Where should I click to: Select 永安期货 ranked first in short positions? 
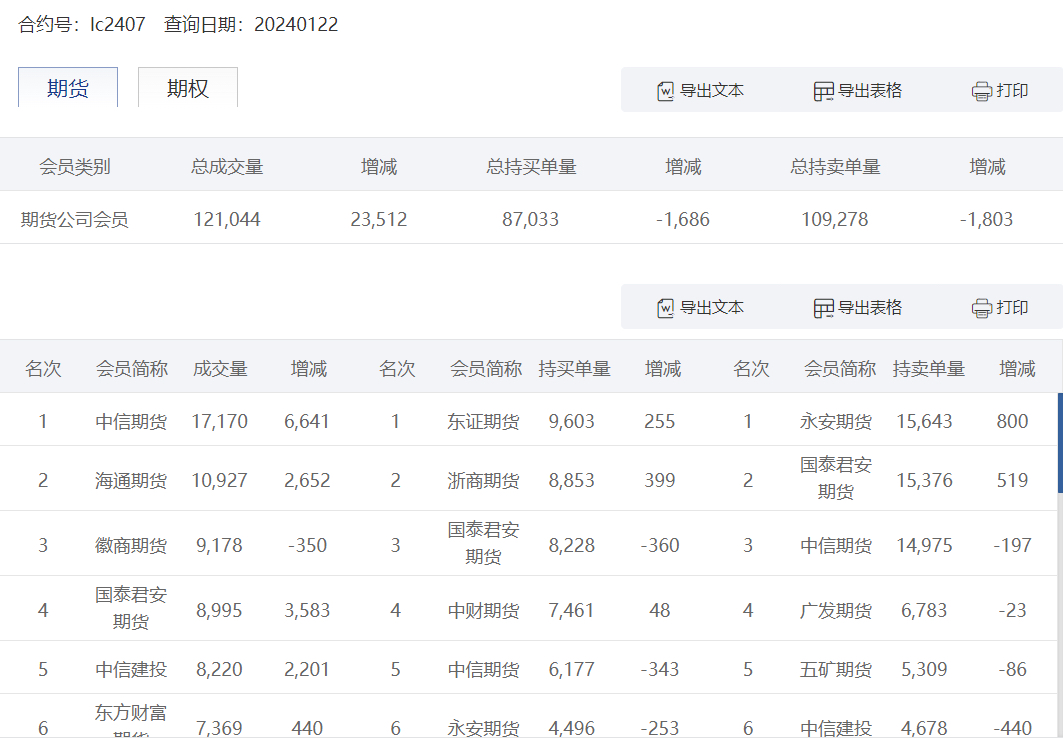836,422
